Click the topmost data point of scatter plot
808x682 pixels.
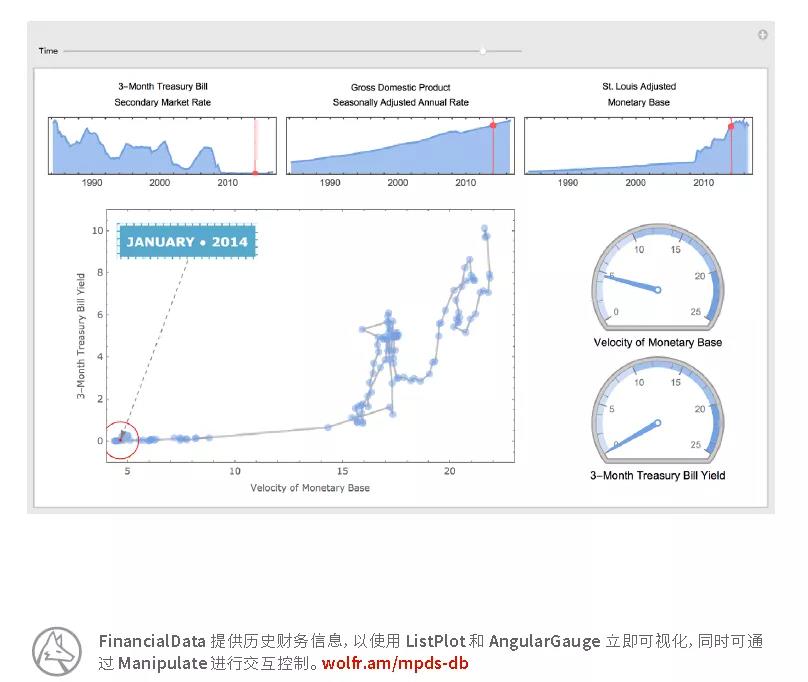point(484,228)
